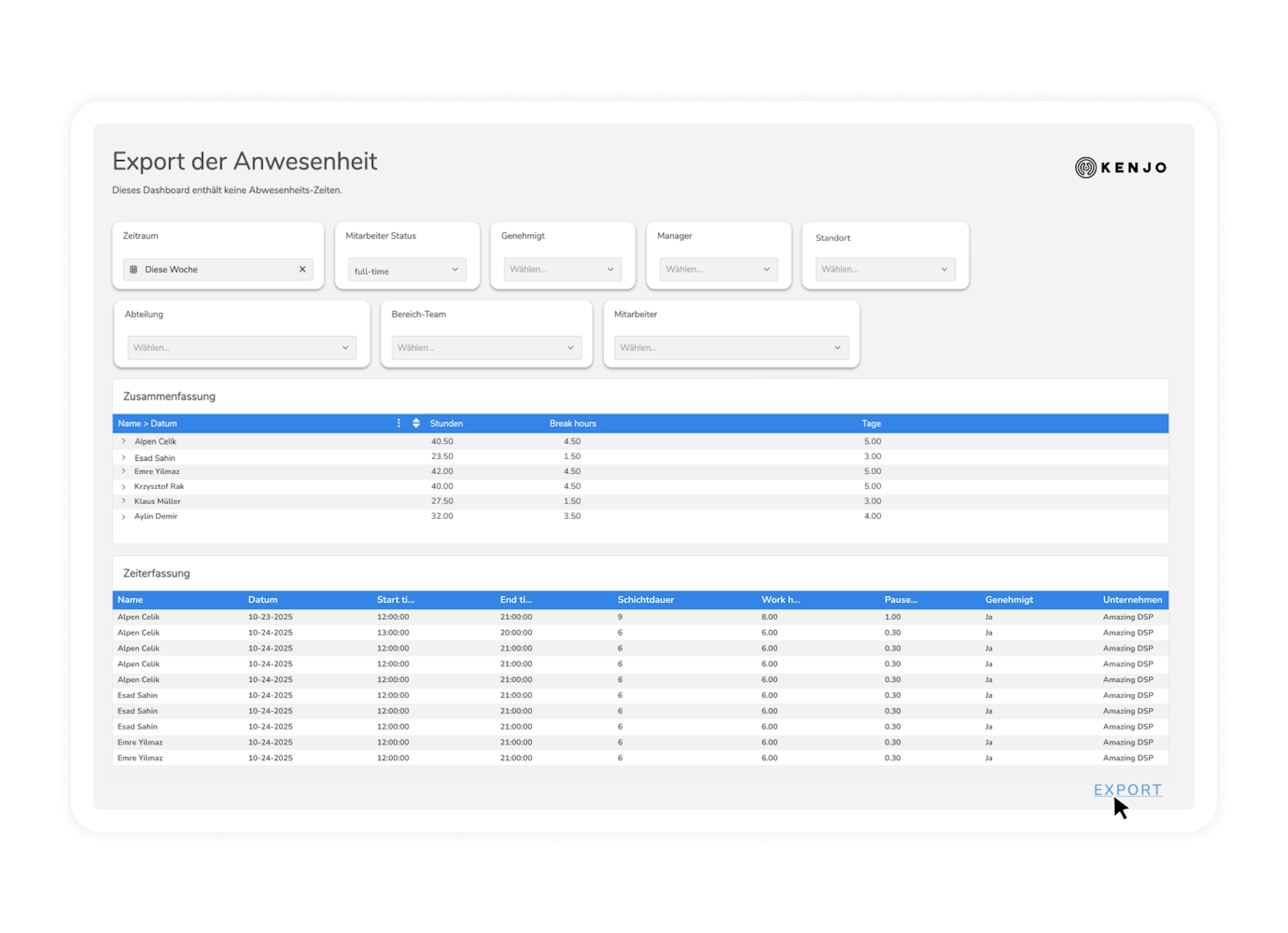Expand the Klaus Müller summary row
The image size is (1288, 933).
pyautogui.click(x=124, y=501)
